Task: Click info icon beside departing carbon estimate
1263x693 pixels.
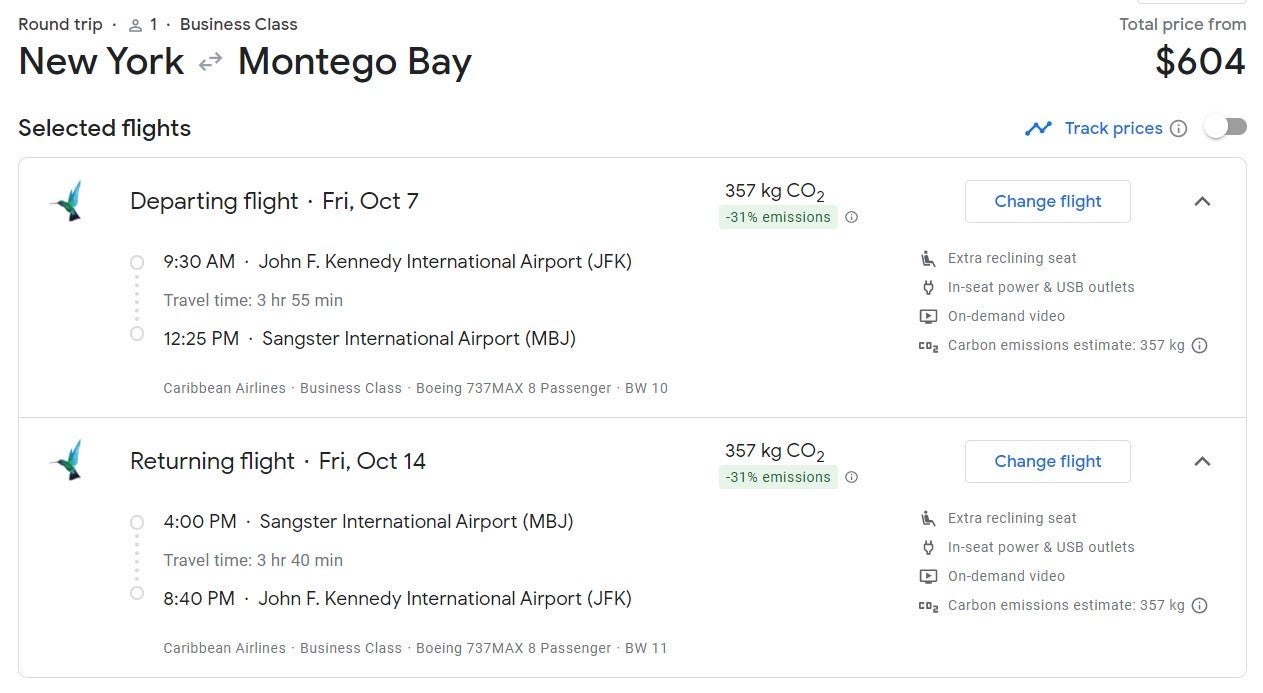Action: point(1200,345)
